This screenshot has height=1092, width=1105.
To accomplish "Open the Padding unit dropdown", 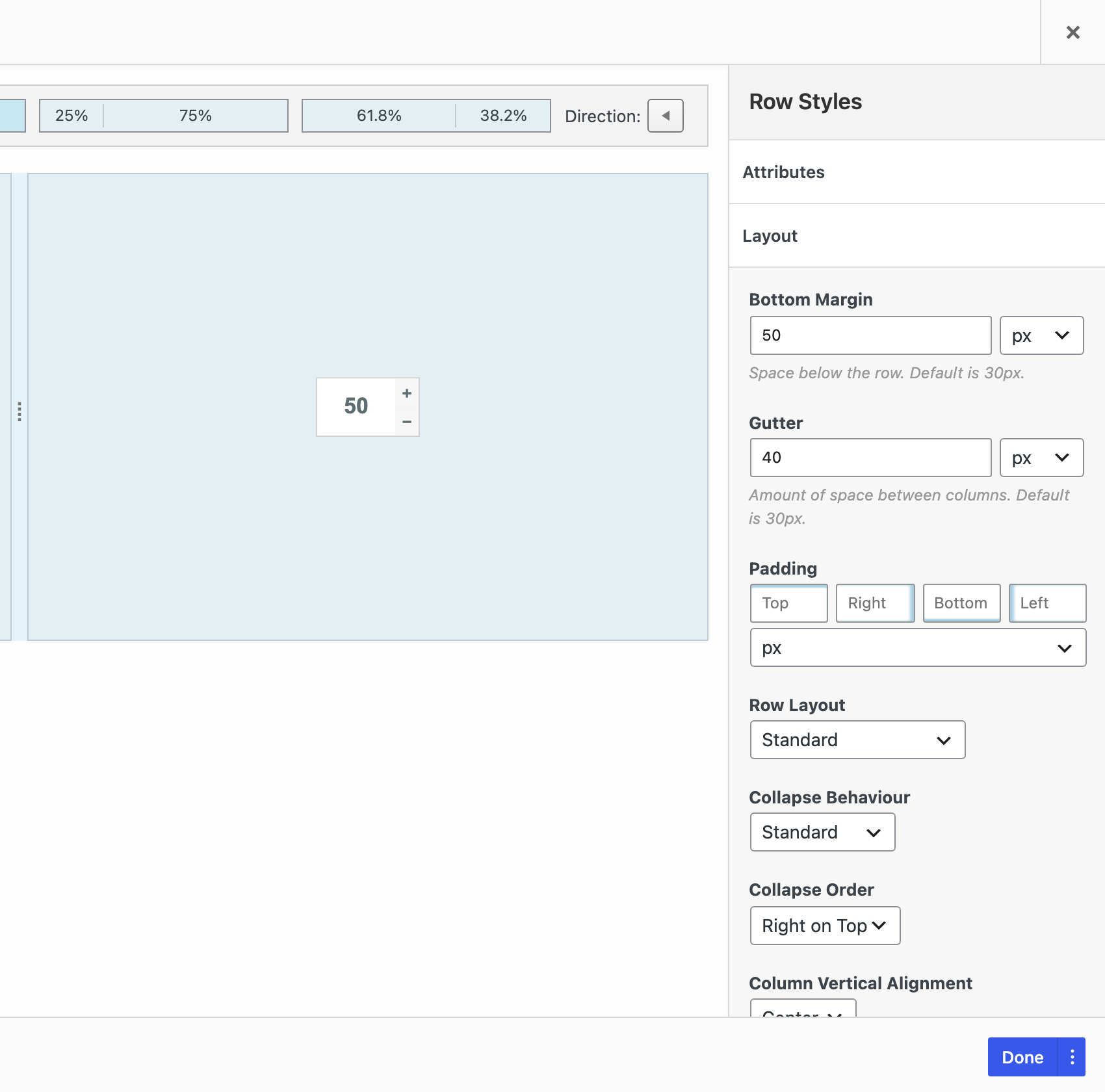I will [x=918, y=647].
